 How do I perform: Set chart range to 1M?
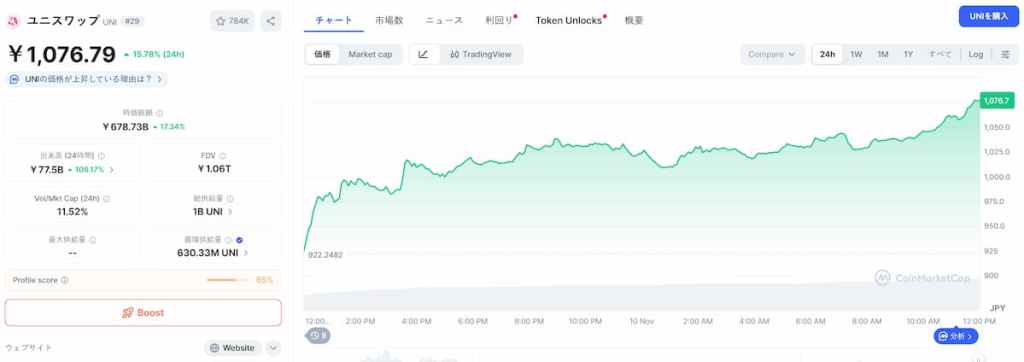coord(883,54)
